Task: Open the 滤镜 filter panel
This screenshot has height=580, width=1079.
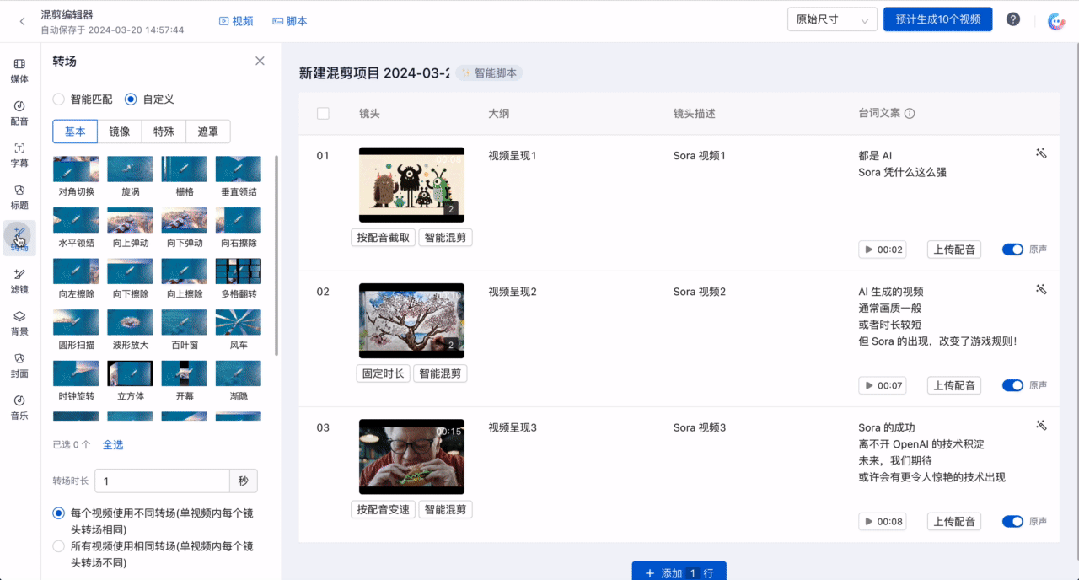Action: 19,281
